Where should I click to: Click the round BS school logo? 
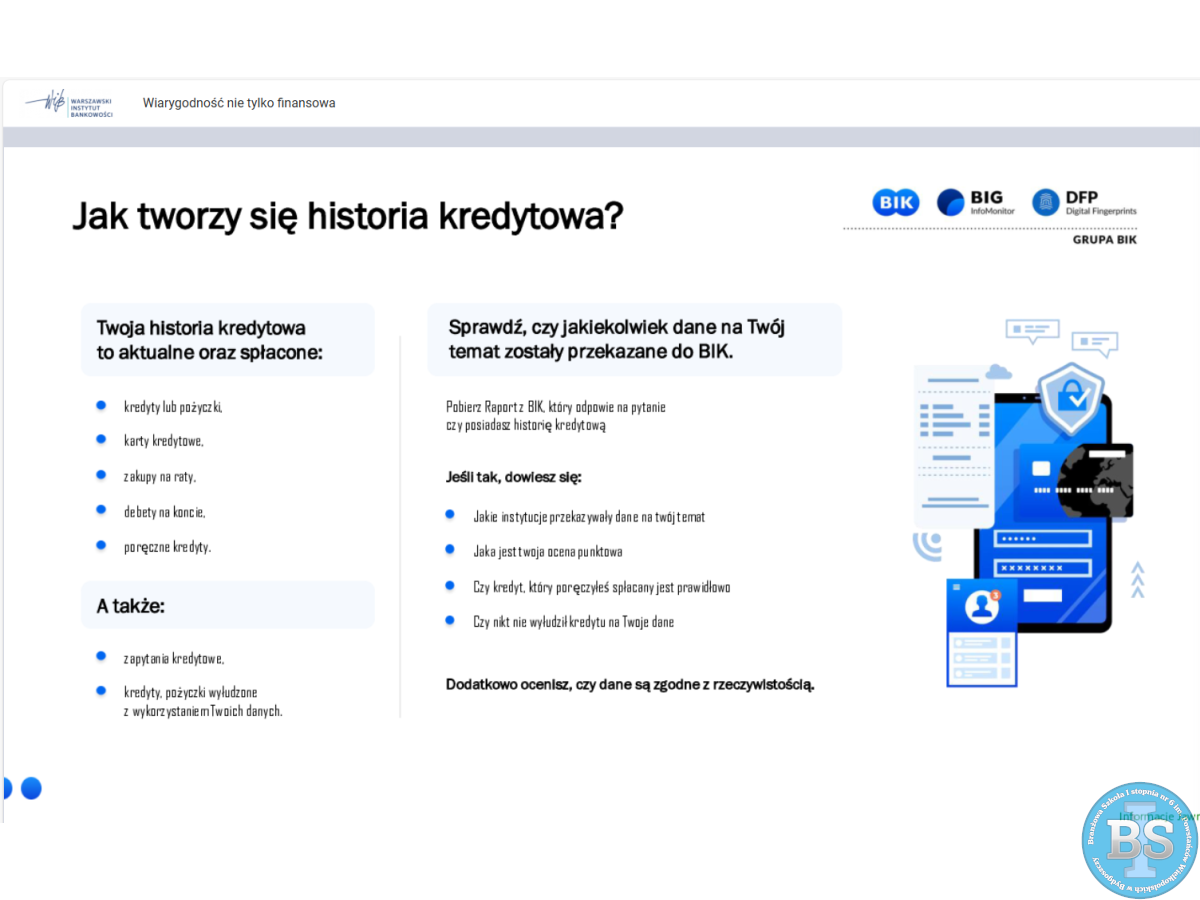pyautogui.click(x=1139, y=840)
